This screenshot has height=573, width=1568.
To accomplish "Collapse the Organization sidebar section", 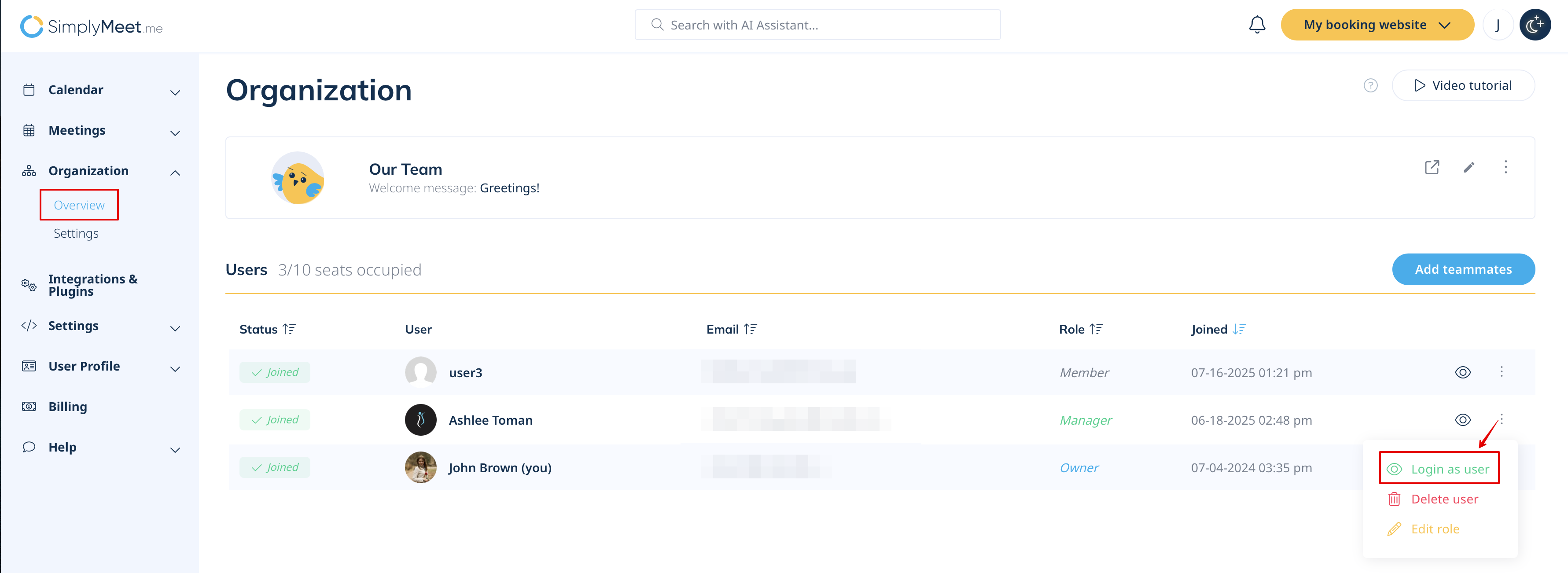I will pos(175,173).
